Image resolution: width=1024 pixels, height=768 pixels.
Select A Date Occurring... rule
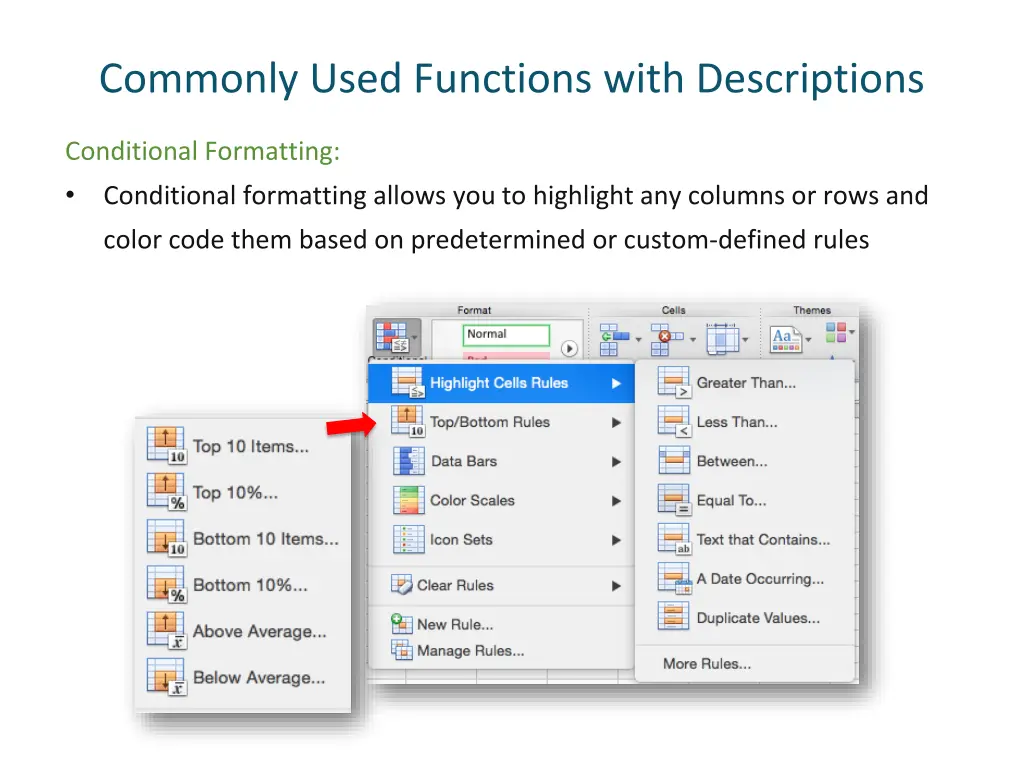(x=745, y=579)
